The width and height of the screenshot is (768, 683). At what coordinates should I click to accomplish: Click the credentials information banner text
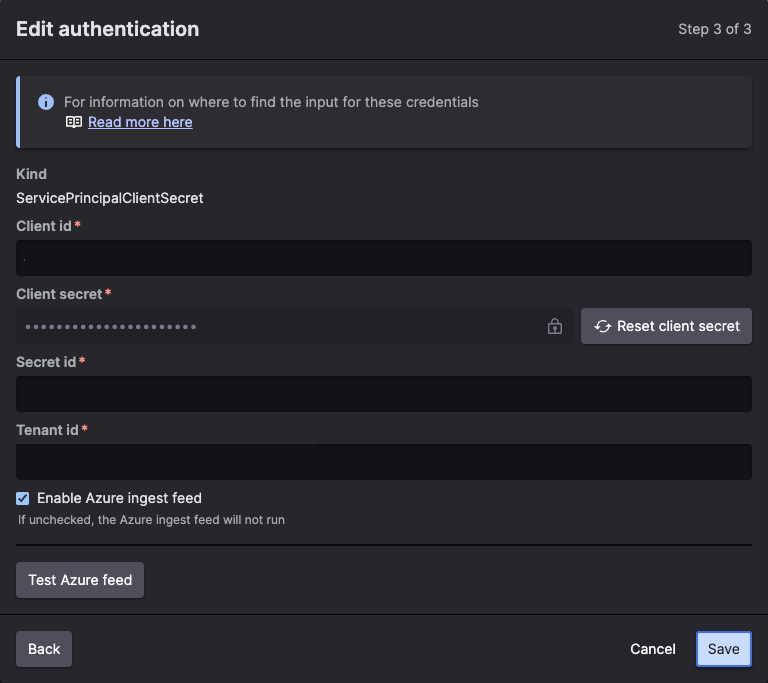click(271, 102)
